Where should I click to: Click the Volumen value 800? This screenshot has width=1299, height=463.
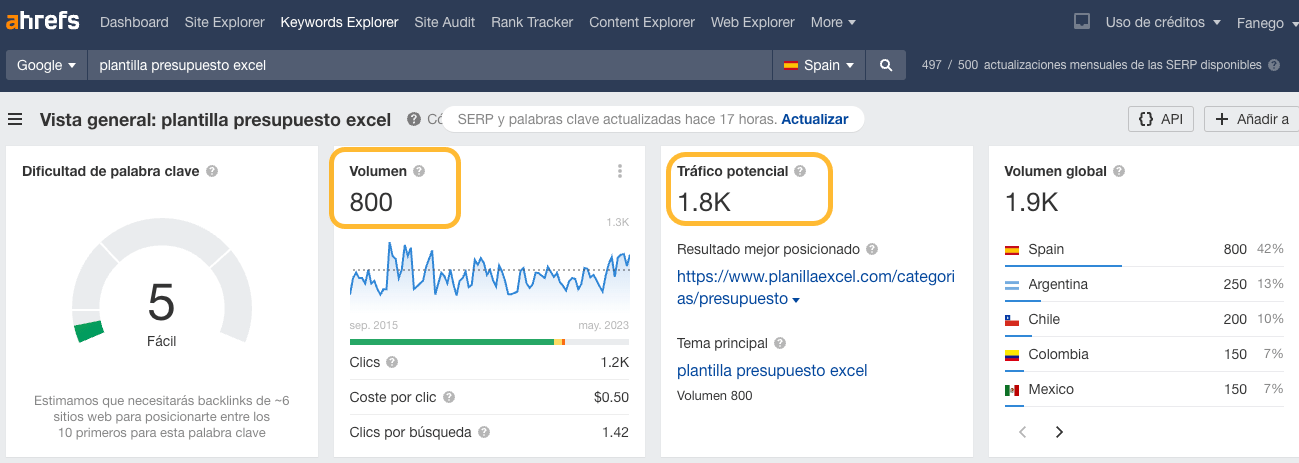coord(371,203)
